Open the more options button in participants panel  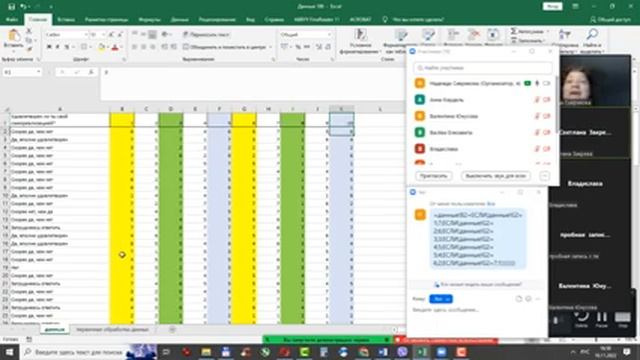click(544, 176)
